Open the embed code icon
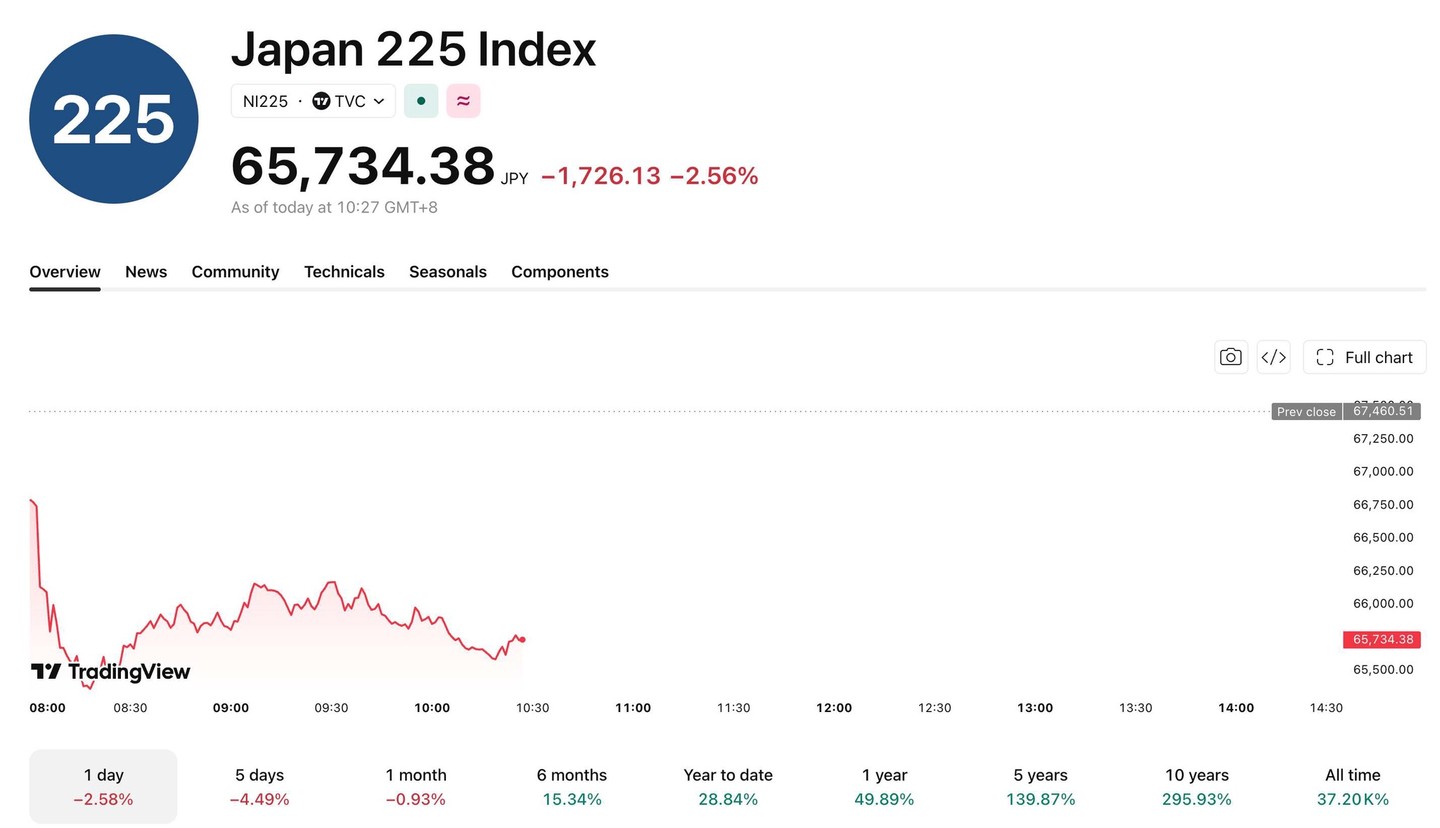This screenshot has height=828, width=1440. [x=1273, y=357]
